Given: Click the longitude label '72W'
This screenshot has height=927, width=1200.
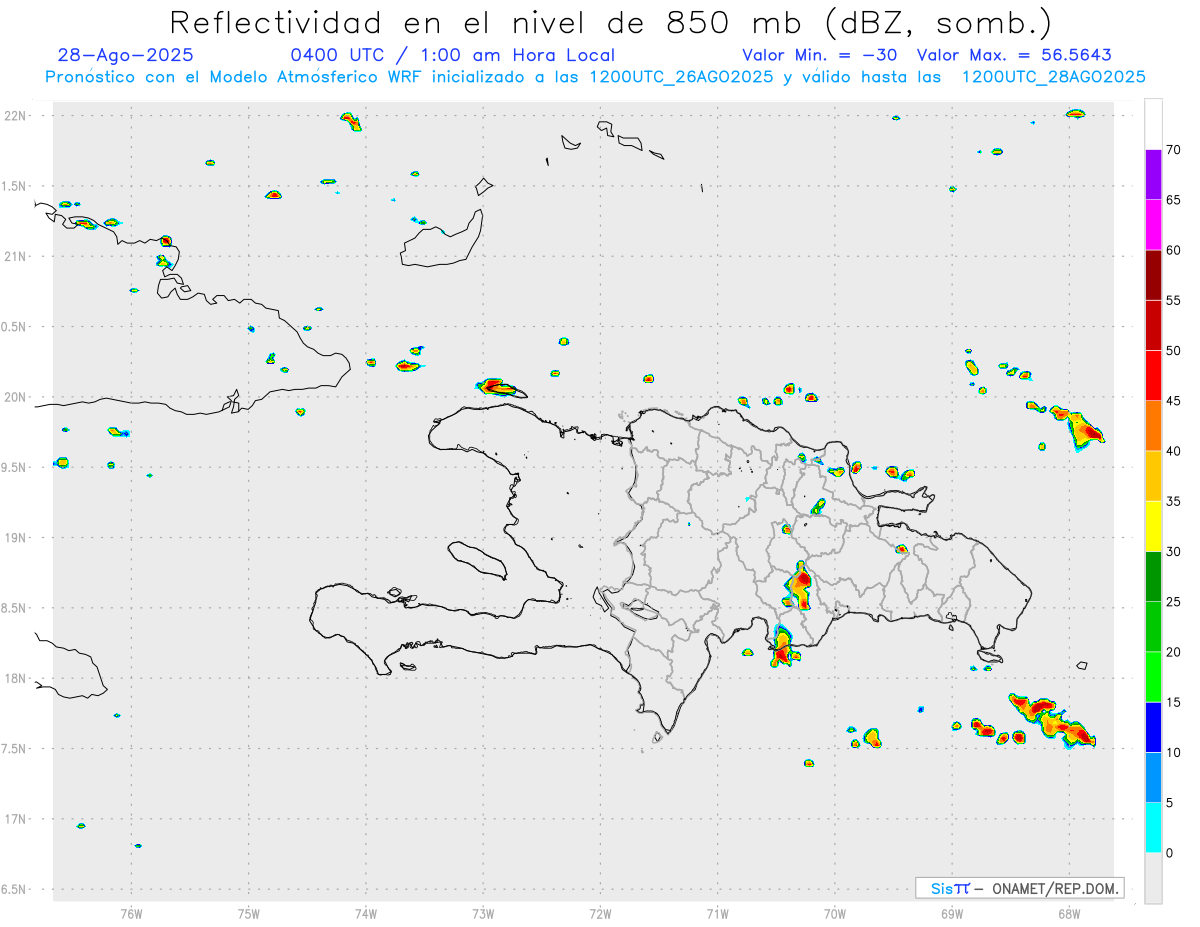Looking at the screenshot, I should (600, 913).
